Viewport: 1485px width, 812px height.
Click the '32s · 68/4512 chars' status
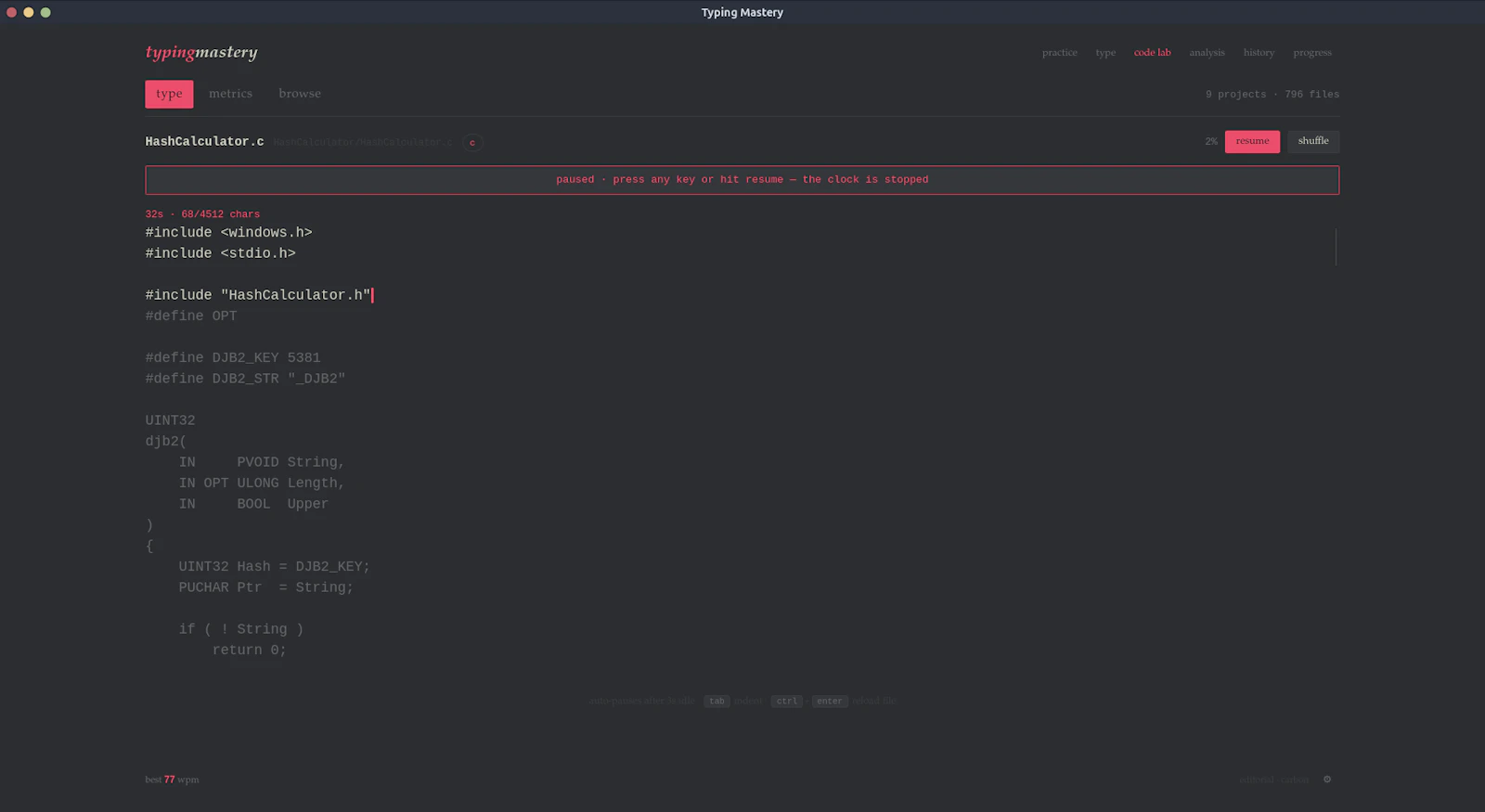[202, 214]
